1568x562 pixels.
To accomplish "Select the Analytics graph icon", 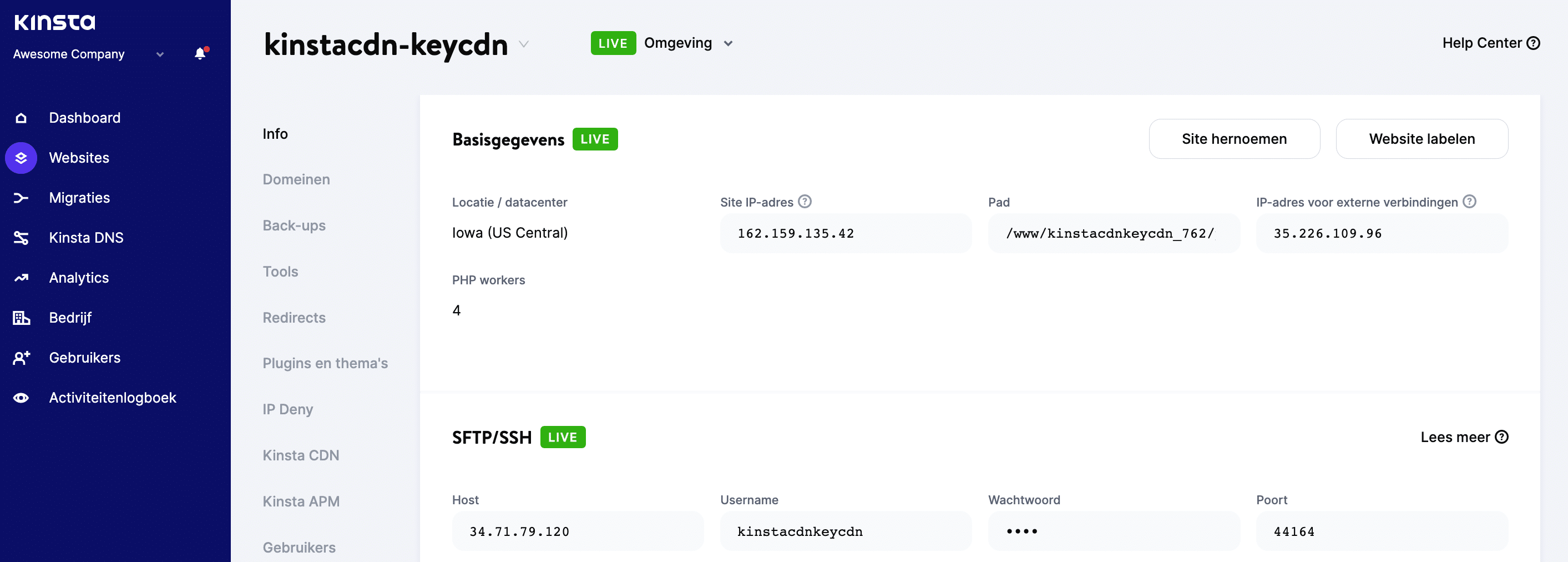I will click(21, 277).
